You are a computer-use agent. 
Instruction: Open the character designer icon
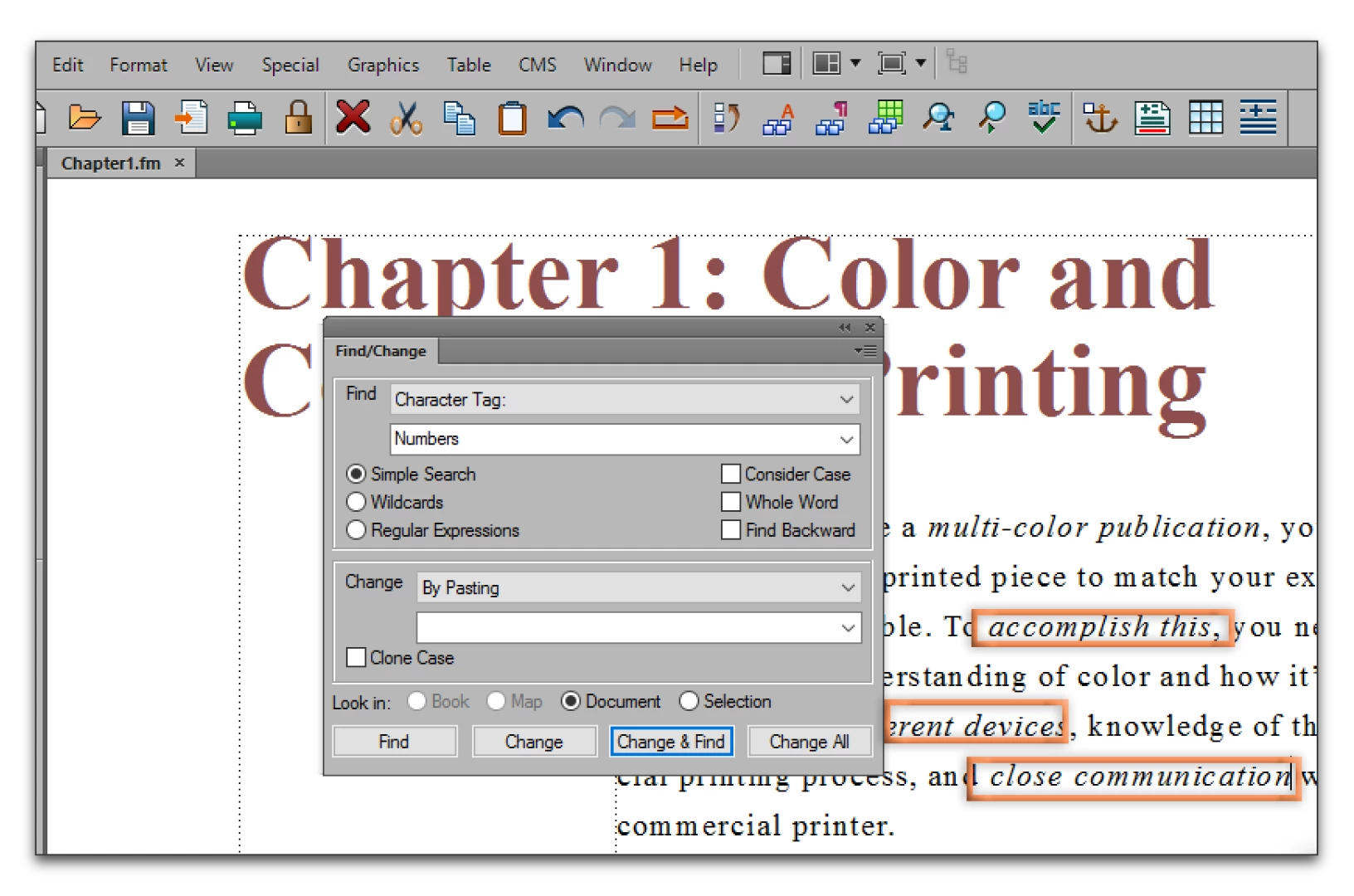[779, 118]
